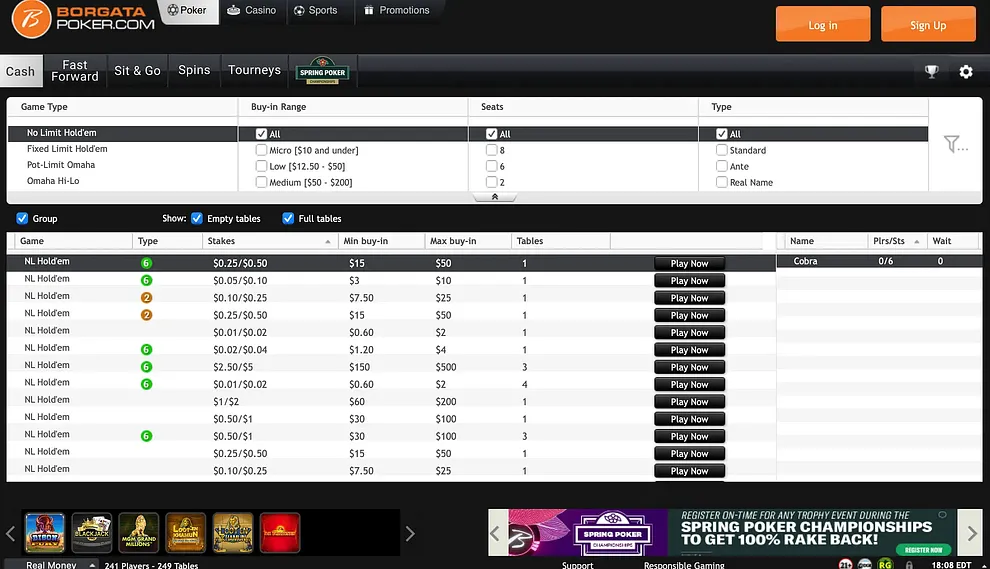Click the RG responsible gaming badge
Viewport: 990px width, 569px height.
(x=885, y=564)
